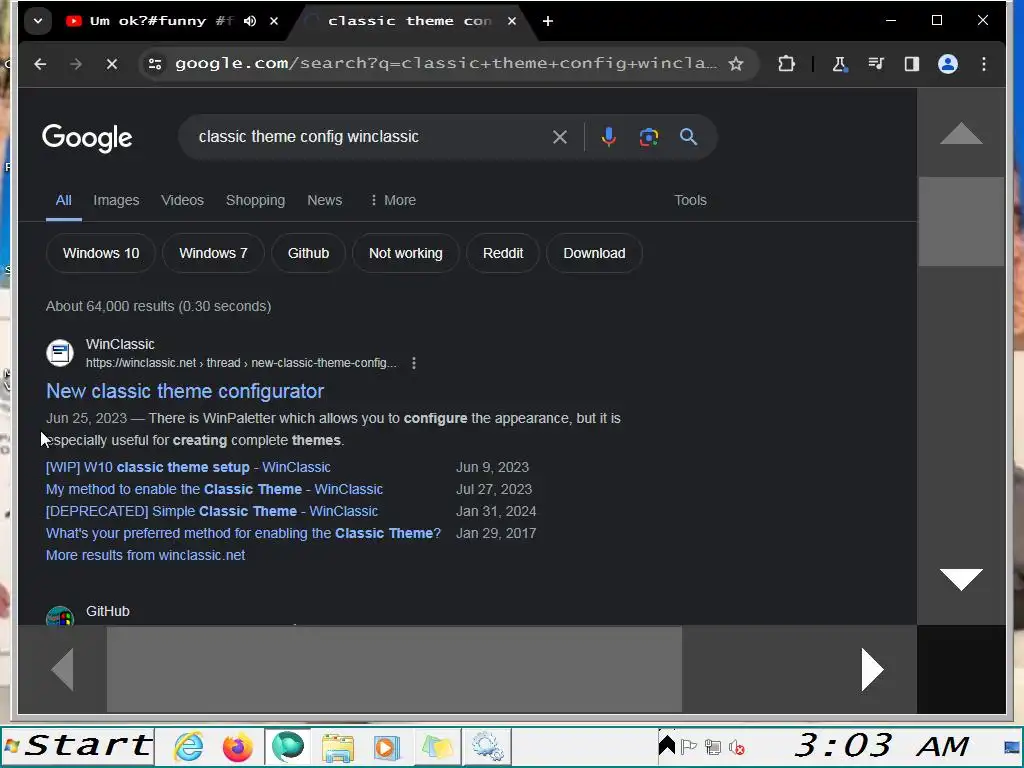The width and height of the screenshot is (1024, 768).
Task: Switch to Images results
Action: pyautogui.click(x=116, y=200)
